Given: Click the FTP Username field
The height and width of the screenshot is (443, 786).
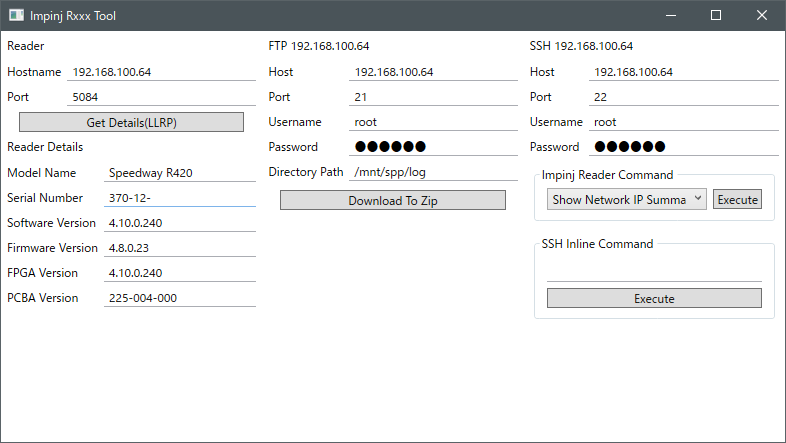Looking at the screenshot, I should pyautogui.click(x=433, y=122).
